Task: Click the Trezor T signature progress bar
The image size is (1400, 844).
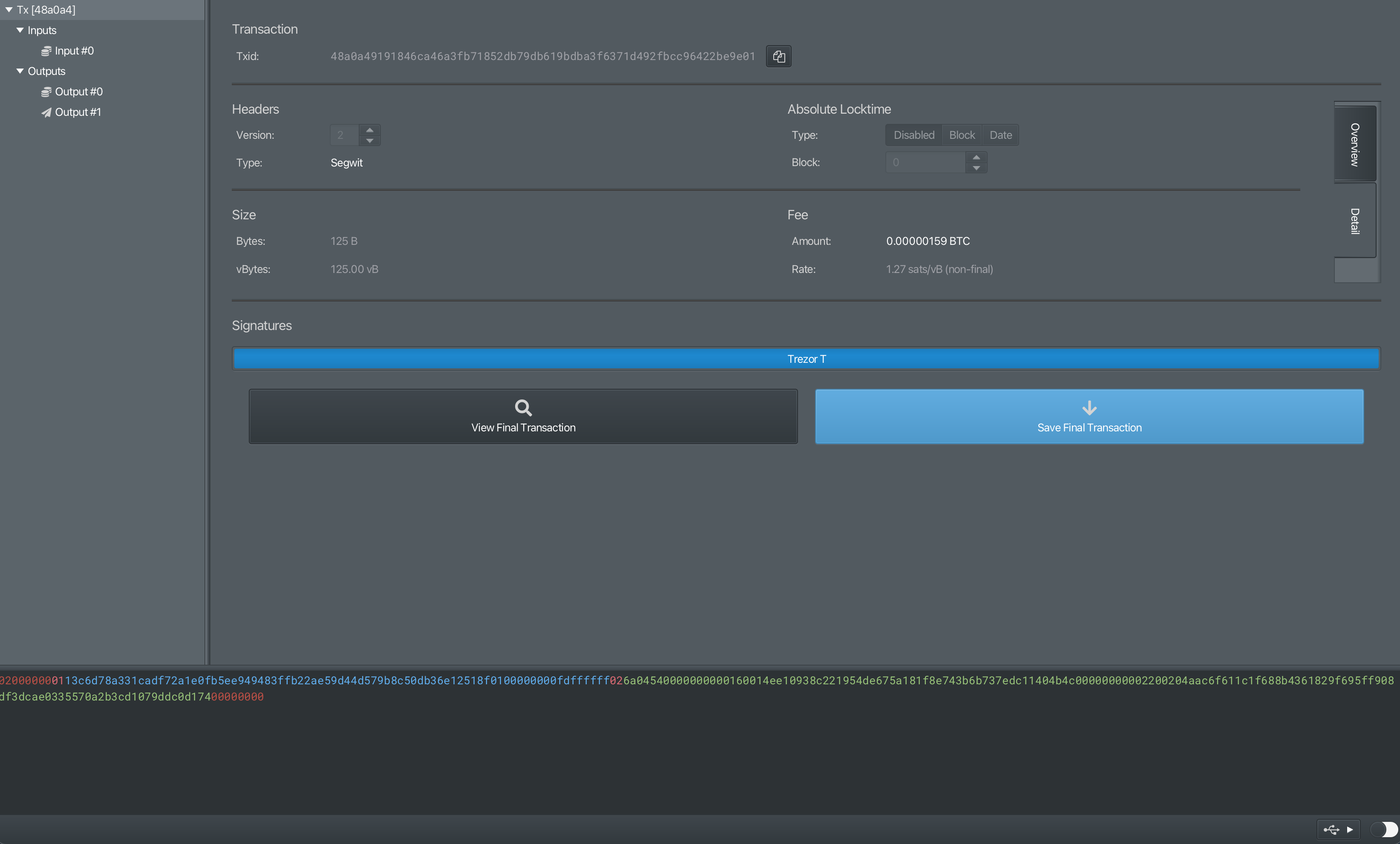Action: tap(806, 359)
